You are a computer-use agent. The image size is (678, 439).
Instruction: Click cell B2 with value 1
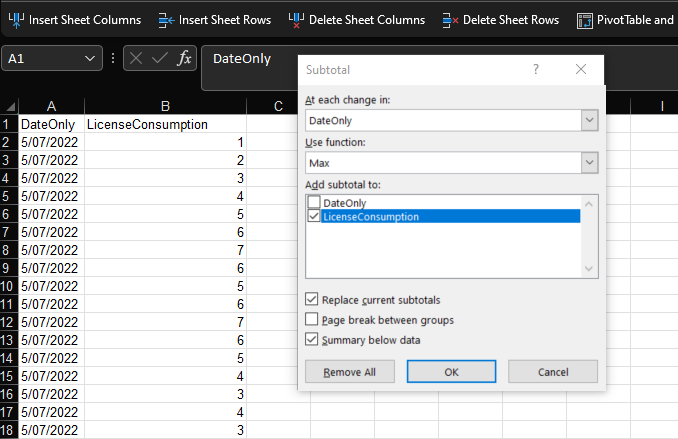click(x=165, y=142)
